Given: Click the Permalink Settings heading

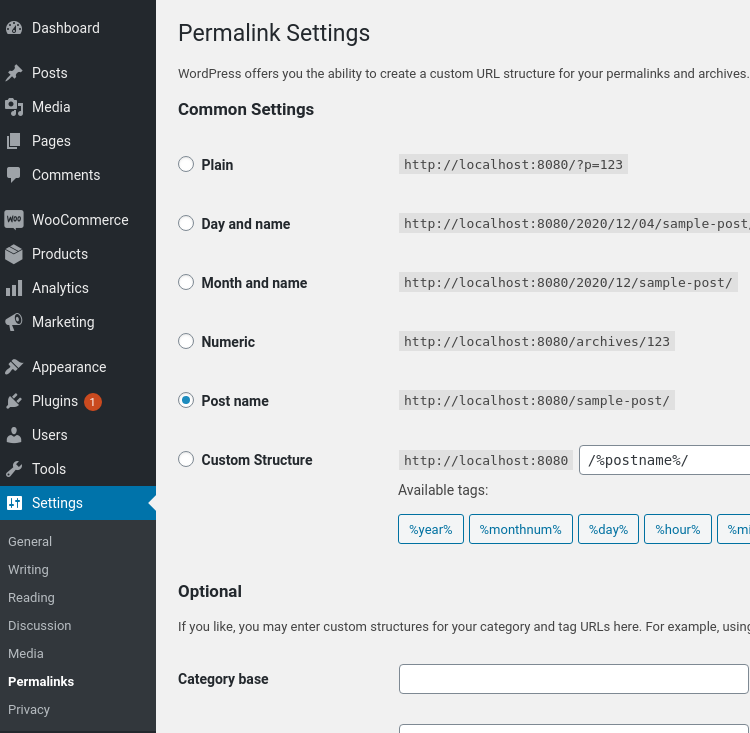Looking at the screenshot, I should [x=274, y=33].
